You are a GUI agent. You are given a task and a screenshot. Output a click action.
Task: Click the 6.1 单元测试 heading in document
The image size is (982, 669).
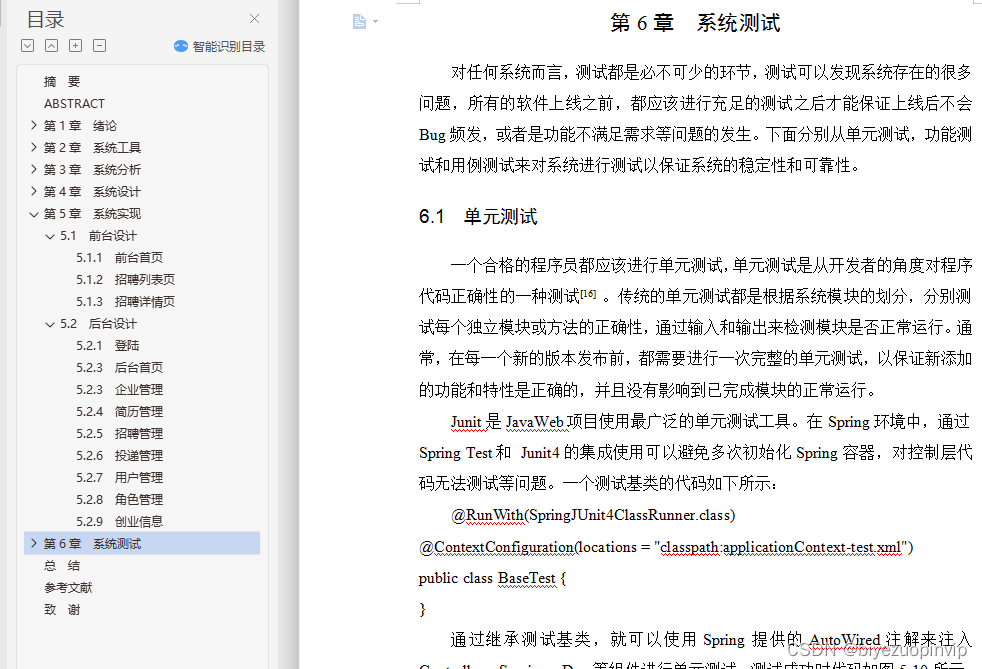[x=478, y=217]
